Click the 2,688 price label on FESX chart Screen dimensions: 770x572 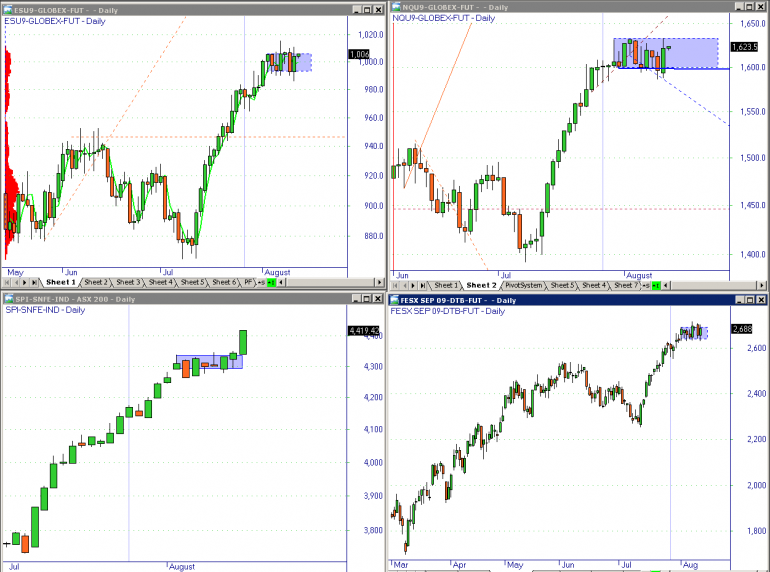742,329
